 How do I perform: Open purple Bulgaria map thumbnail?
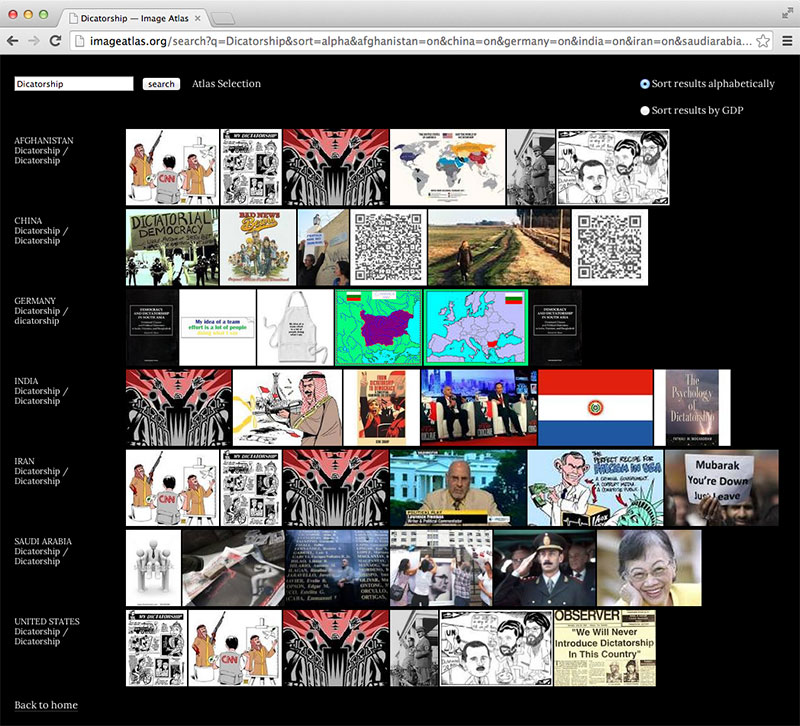click(x=379, y=327)
